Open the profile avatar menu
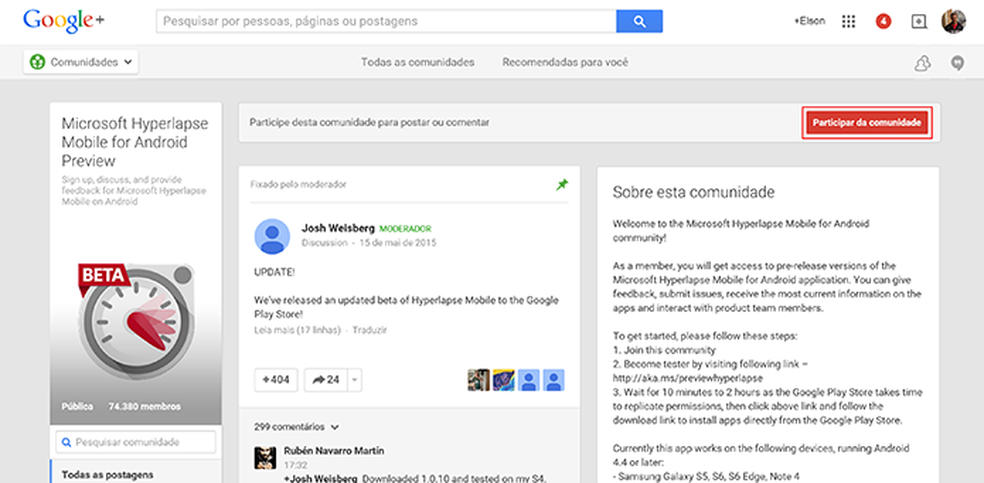This screenshot has width=984, height=483. (x=954, y=21)
